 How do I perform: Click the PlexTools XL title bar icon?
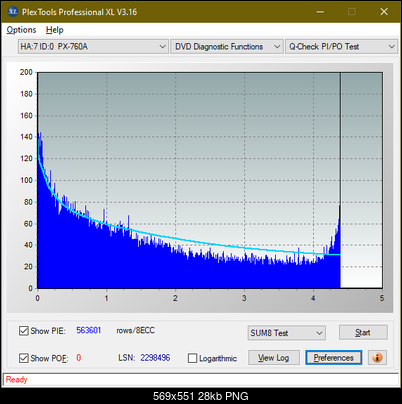[13, 12]
